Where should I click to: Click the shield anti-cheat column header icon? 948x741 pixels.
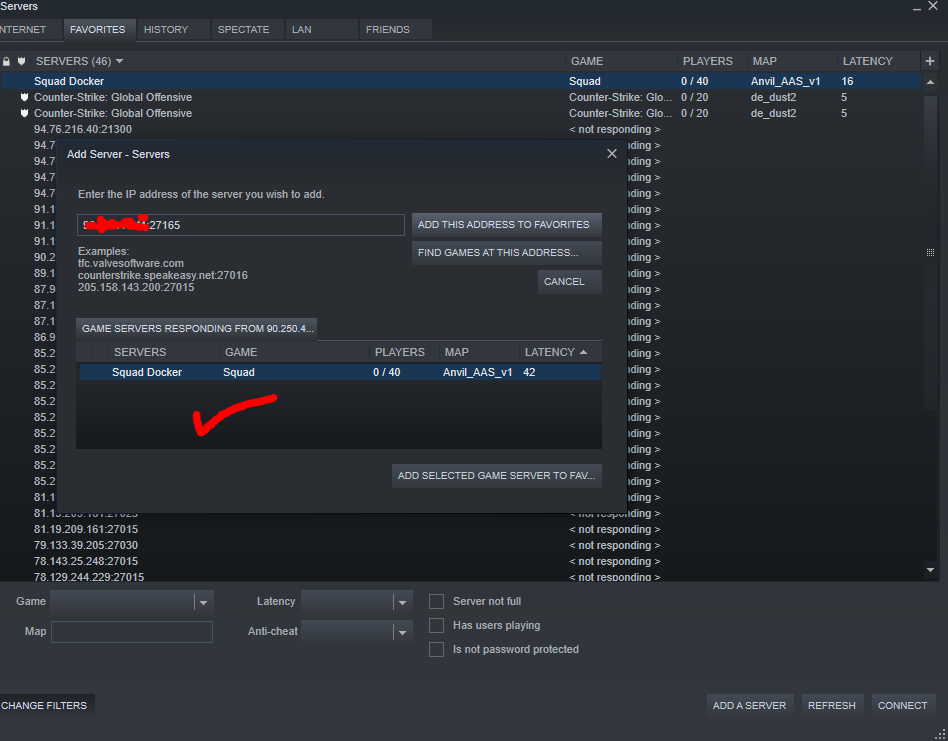pyautogui.click(x=21, y=61)
